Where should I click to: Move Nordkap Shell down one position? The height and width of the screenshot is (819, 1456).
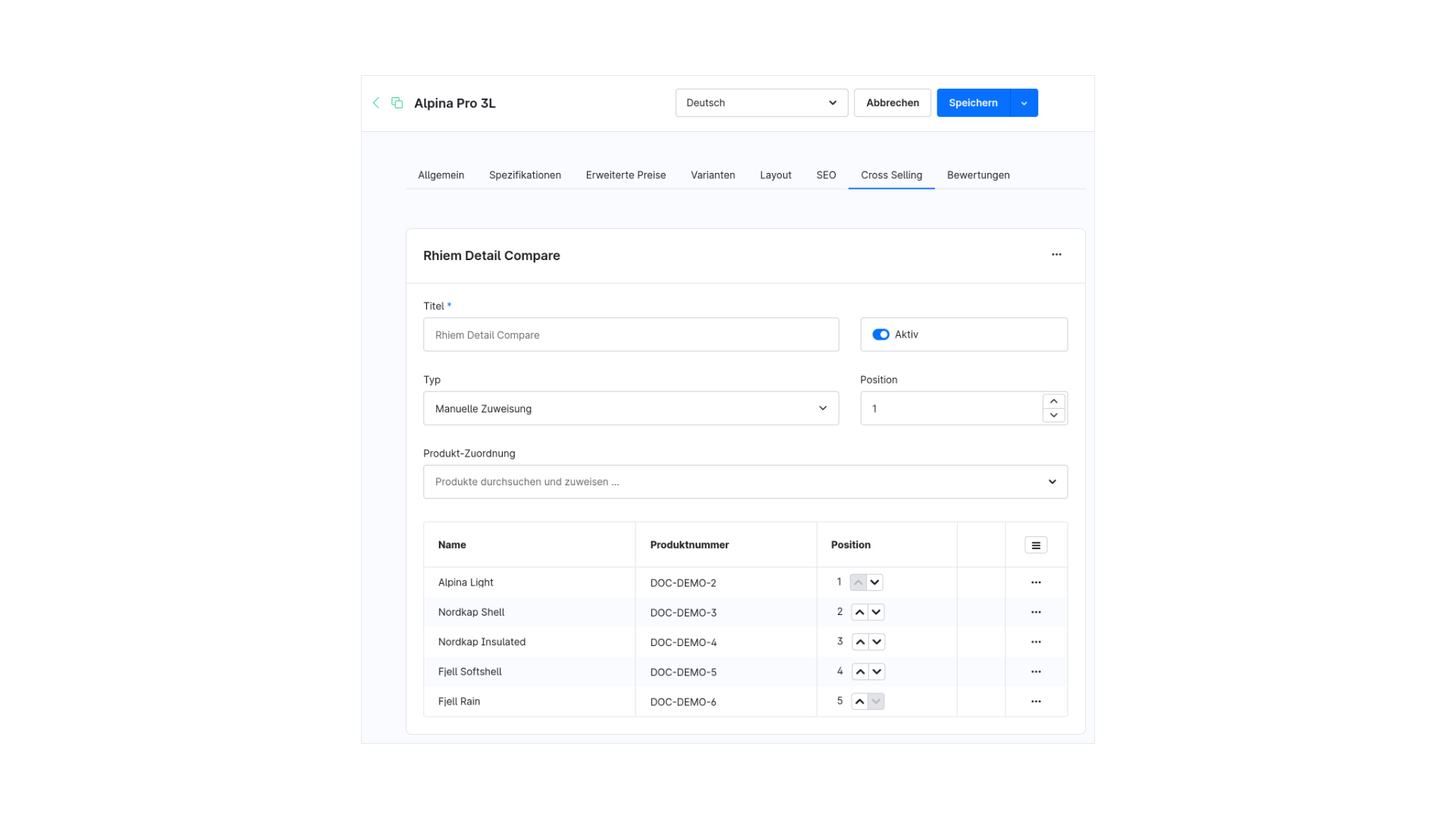[x=876, y=612]
